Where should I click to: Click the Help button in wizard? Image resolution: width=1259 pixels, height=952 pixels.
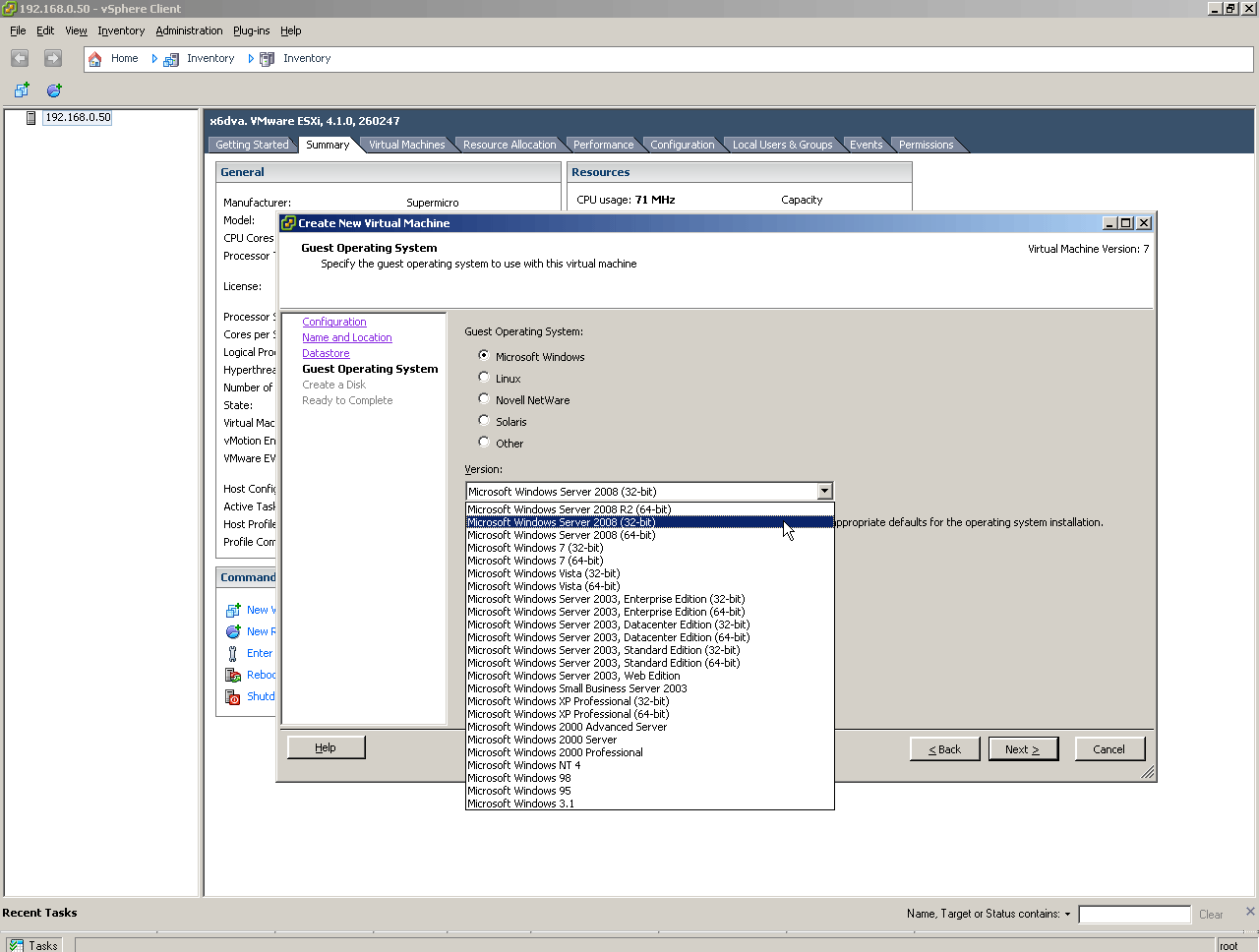coord(326,748)
